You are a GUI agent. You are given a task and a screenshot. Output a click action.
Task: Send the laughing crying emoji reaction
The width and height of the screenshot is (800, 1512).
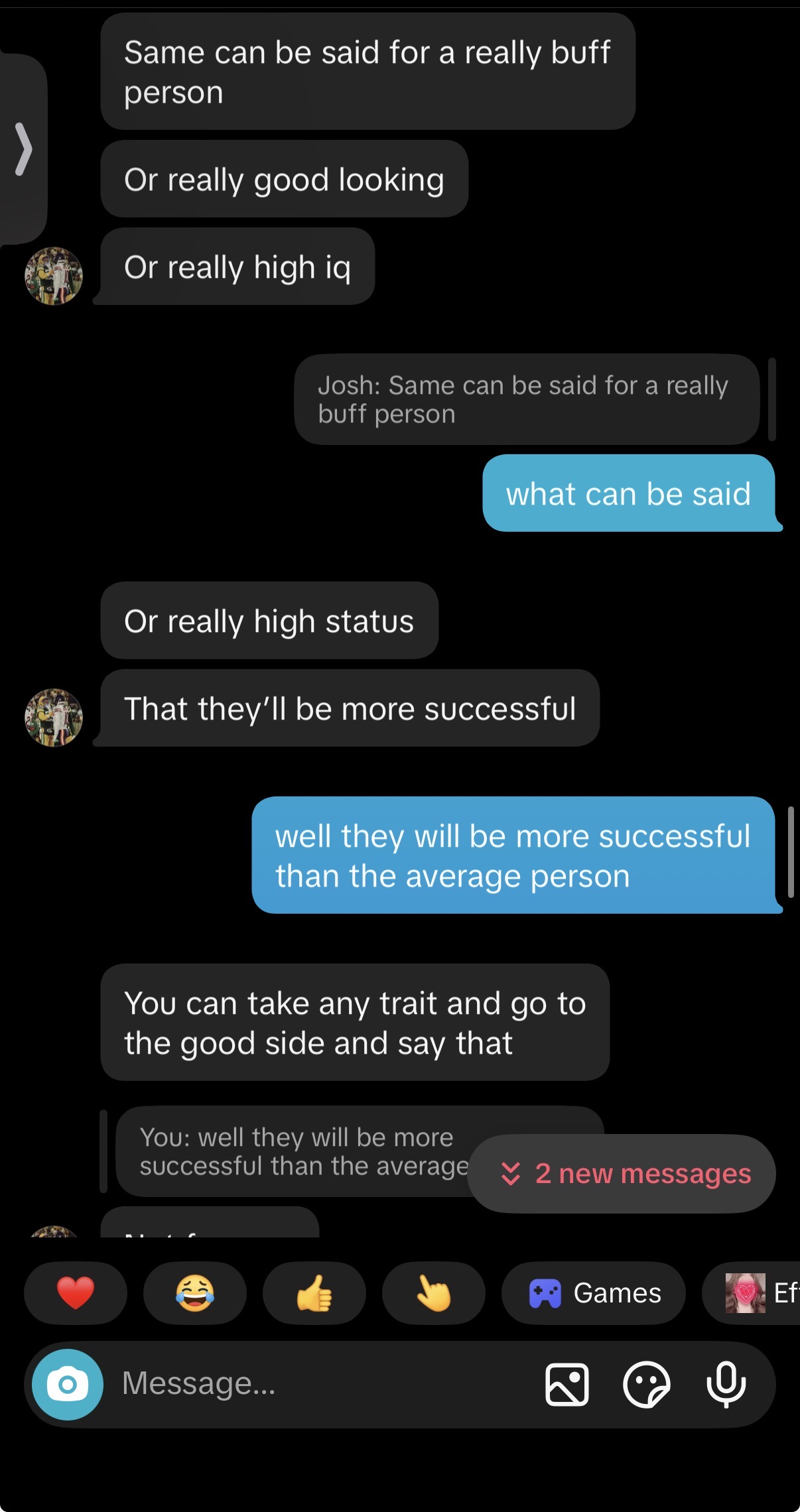point(195,1292)
